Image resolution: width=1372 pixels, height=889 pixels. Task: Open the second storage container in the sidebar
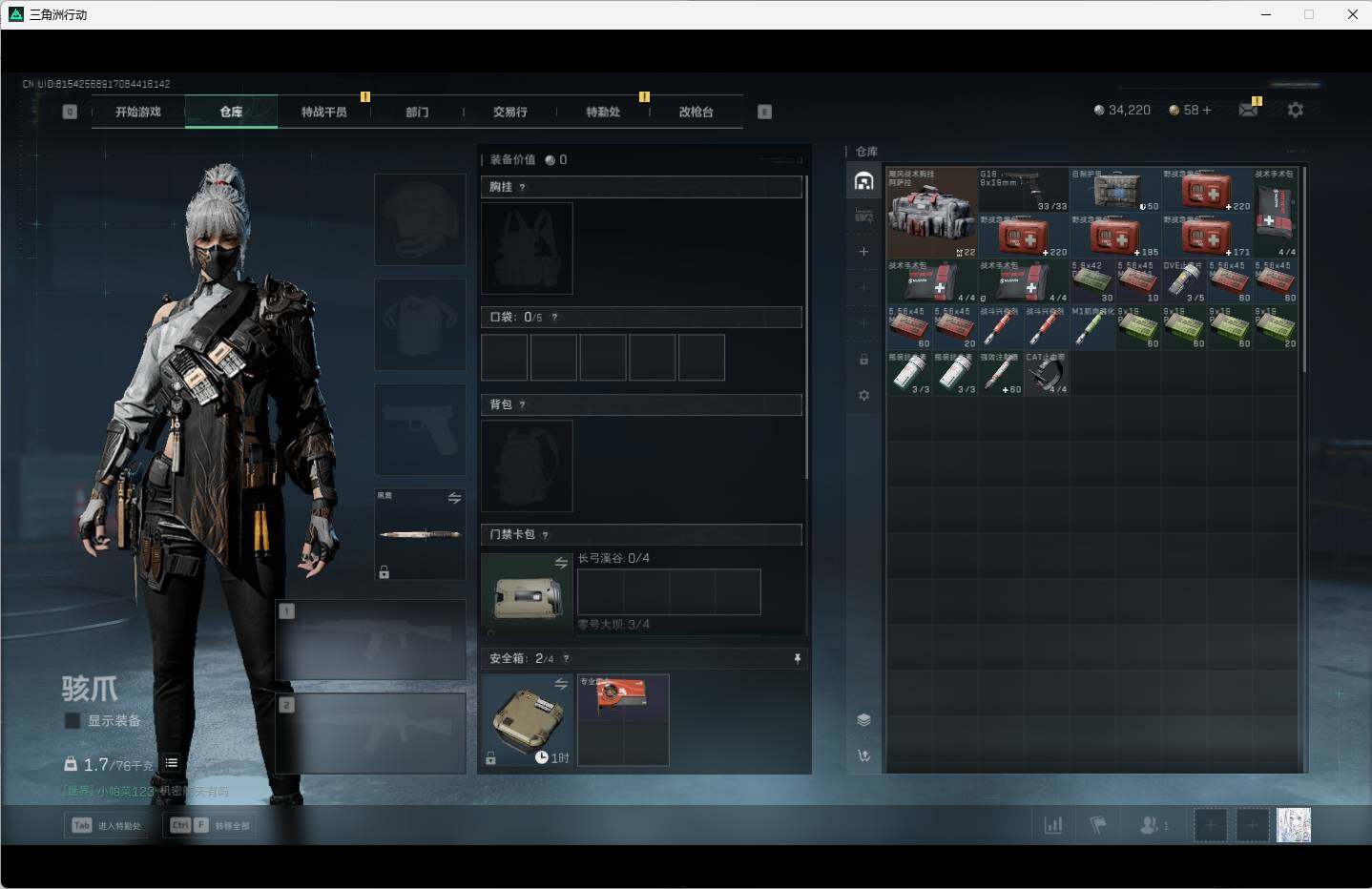click(x=863, y=216)
